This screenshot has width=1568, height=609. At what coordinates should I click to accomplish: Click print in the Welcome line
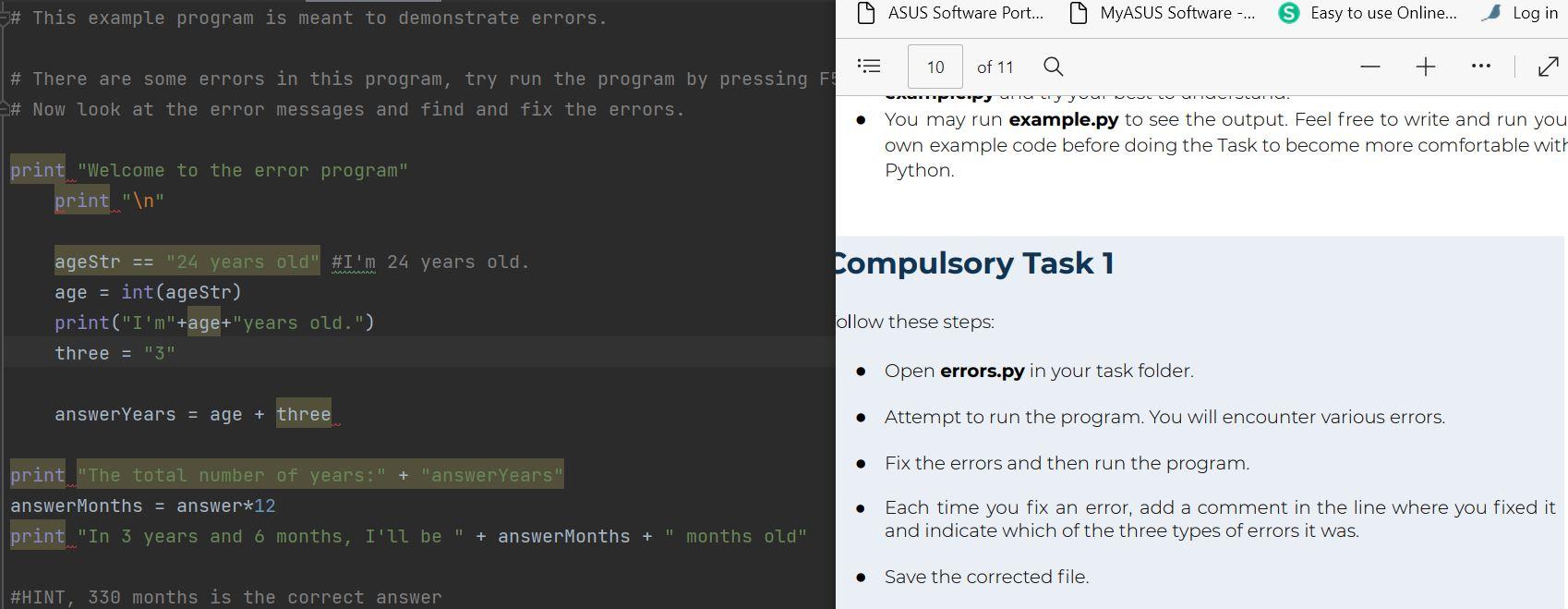[x=38, y=170]
